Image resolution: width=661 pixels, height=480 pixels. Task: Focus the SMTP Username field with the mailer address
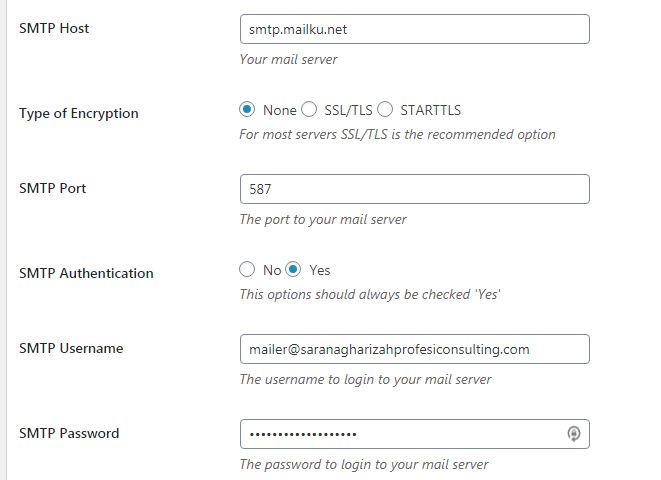415,349
